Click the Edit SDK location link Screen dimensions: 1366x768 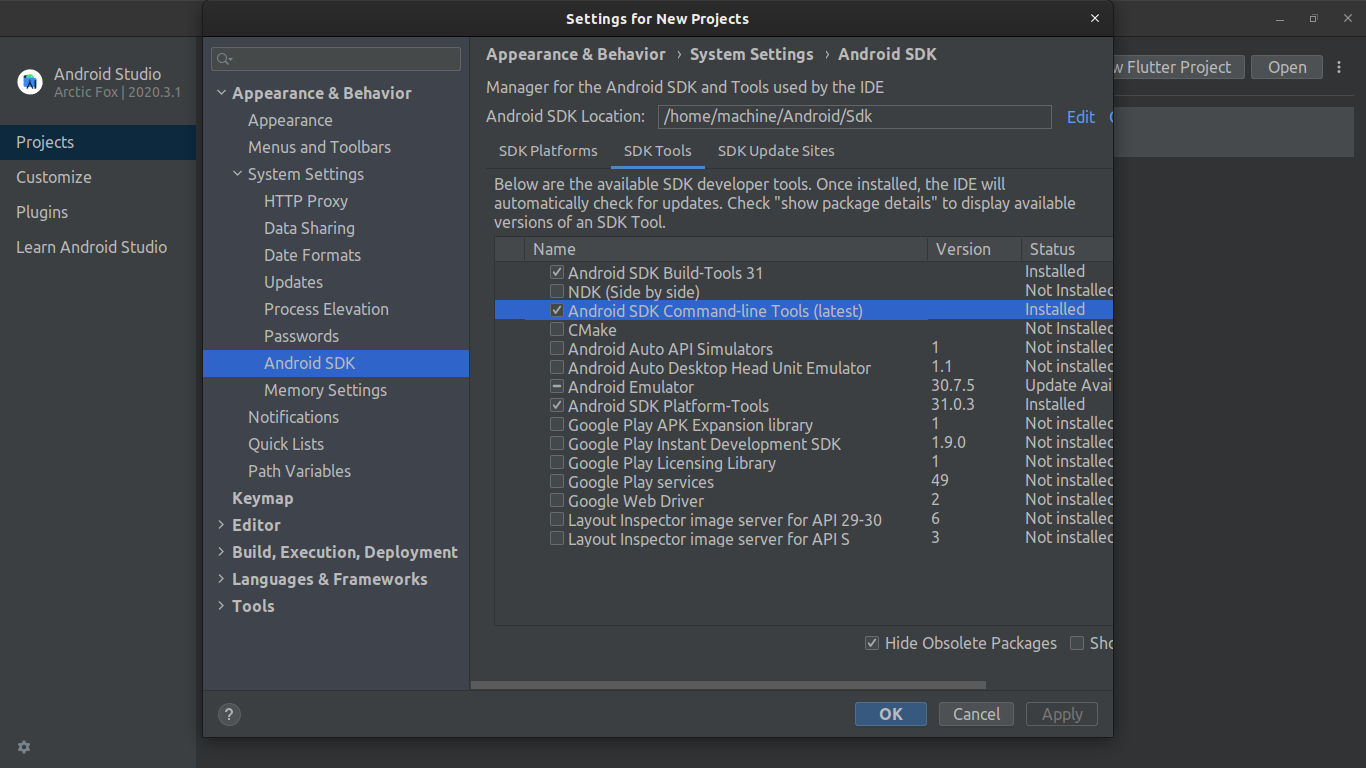point(1080,117)
